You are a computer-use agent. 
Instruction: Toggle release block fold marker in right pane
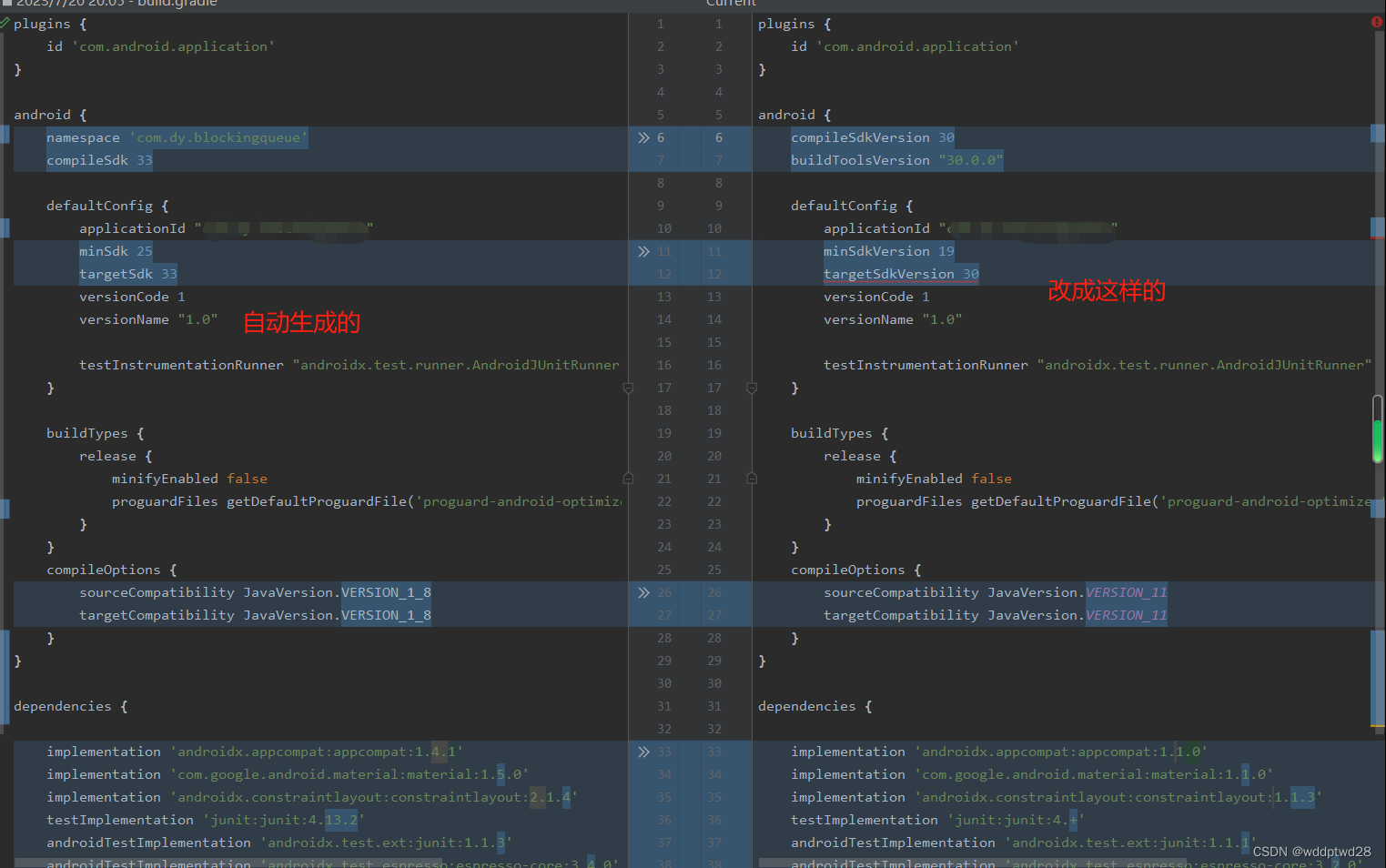click(752, 478)
